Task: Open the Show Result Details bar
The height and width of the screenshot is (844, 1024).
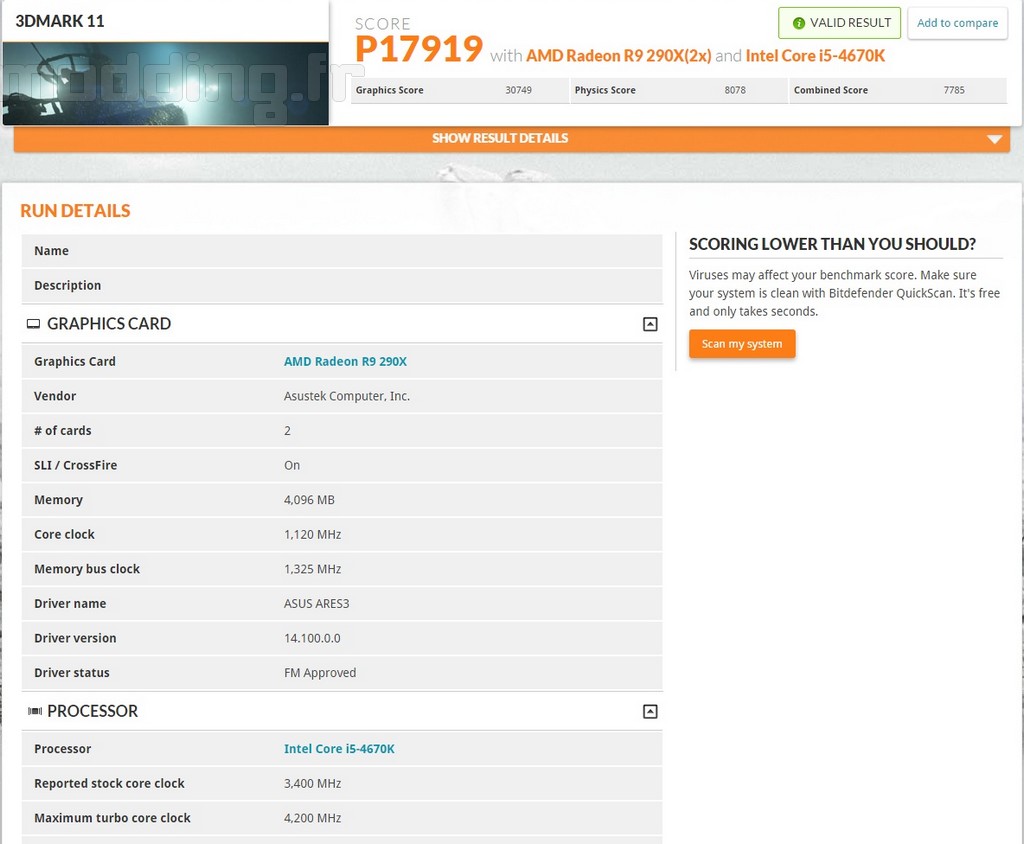Action: pos(512,138)
